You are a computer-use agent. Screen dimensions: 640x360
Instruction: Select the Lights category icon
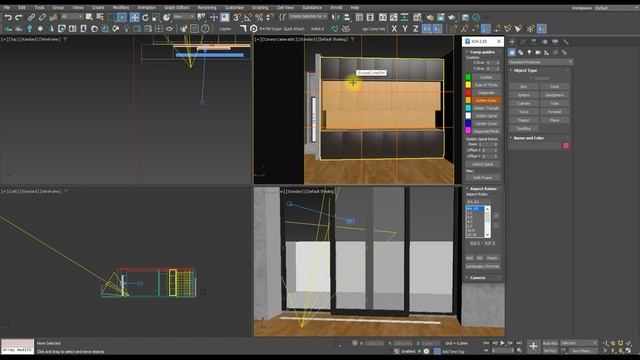(529, 52)
